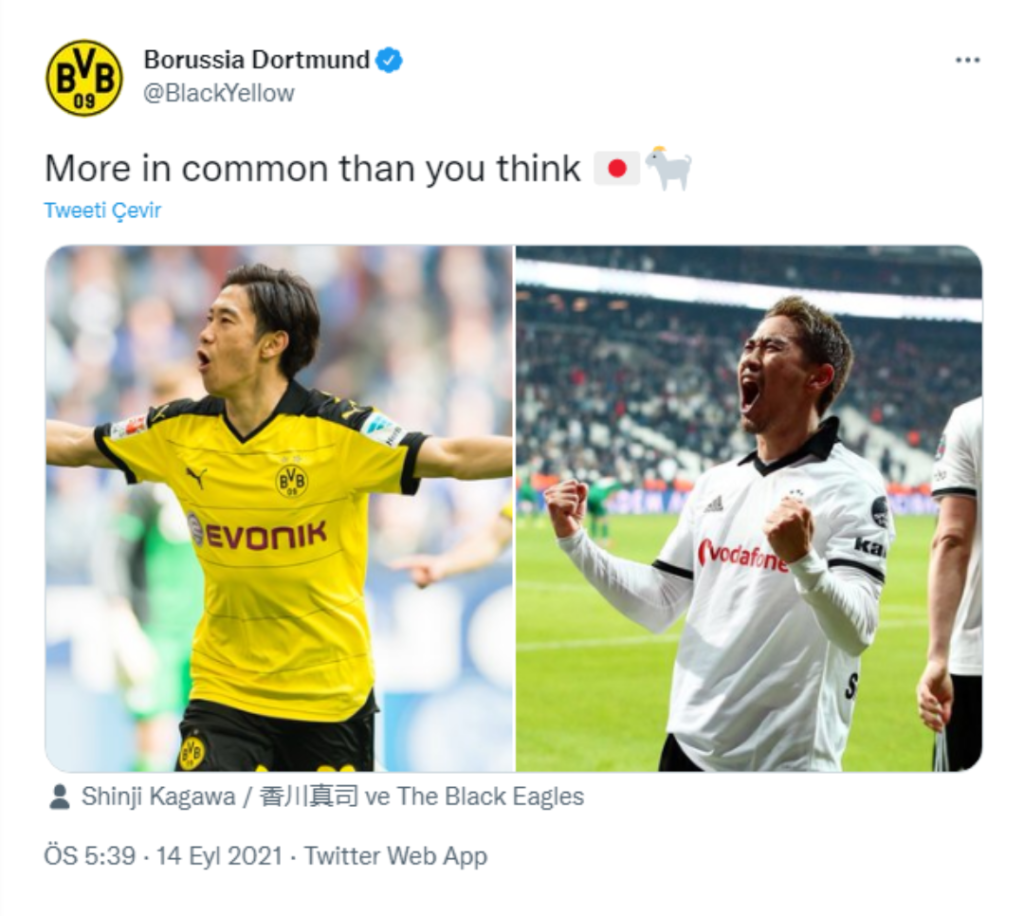Open the yellow Dortmund jersey photo
The width and height of the screenshot is (1024, 916).
(279, 509)
